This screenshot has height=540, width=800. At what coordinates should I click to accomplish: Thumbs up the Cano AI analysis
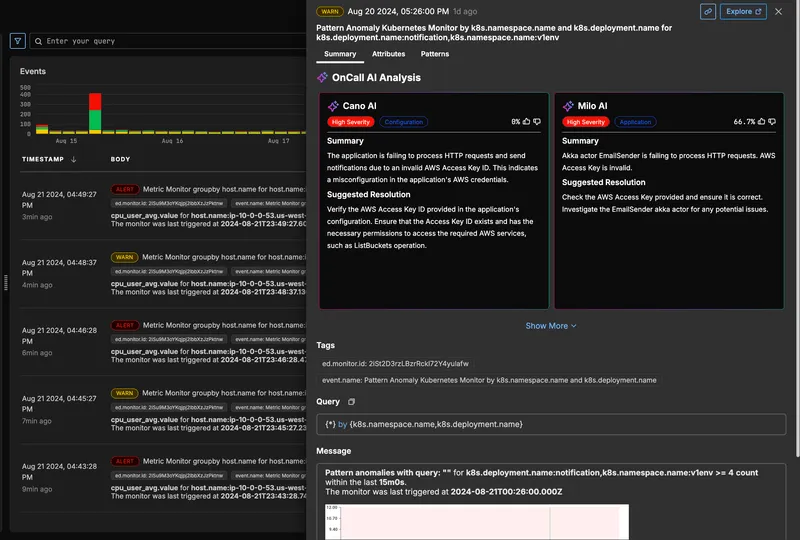pos(527,121)
